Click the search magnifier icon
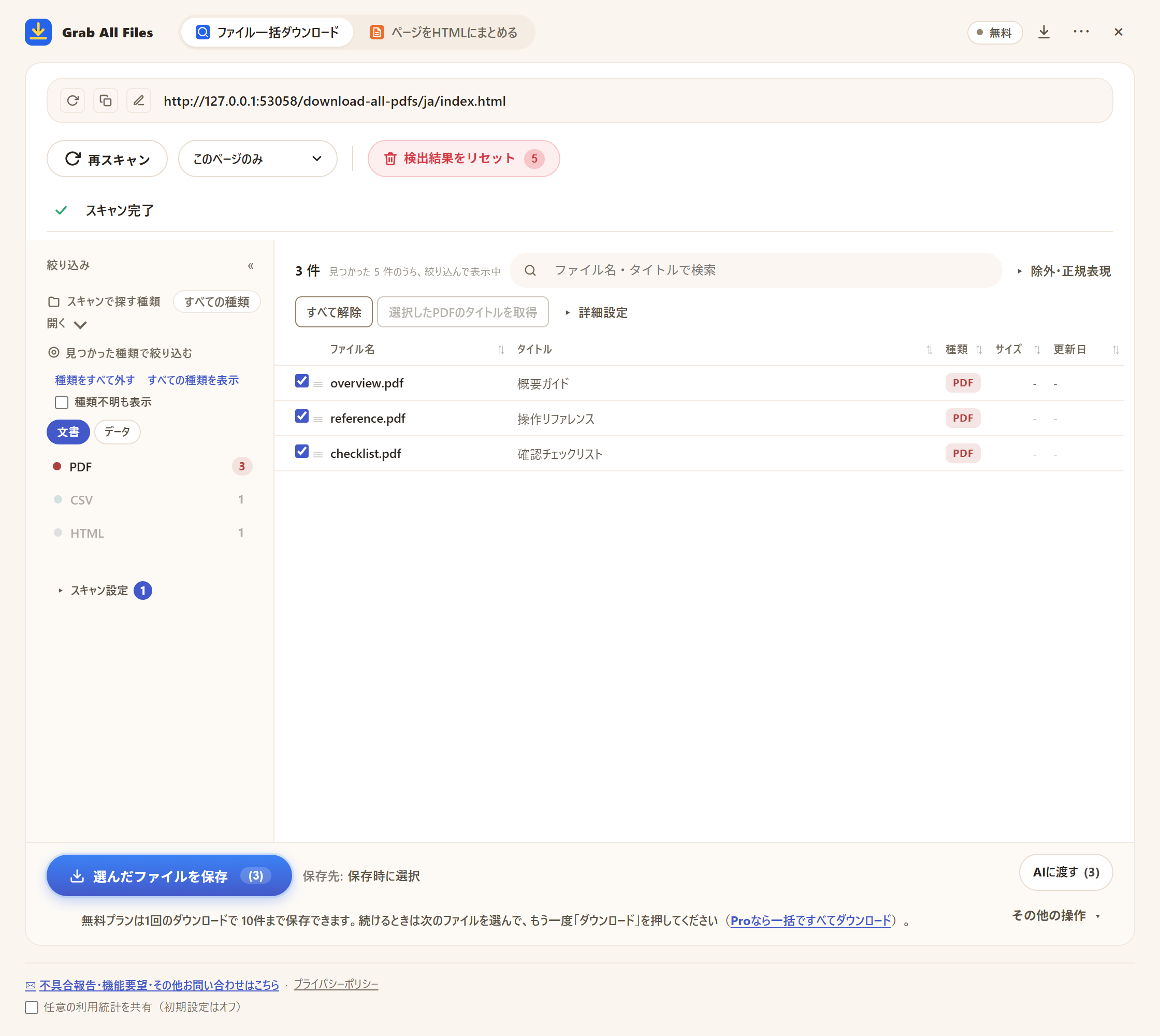Viewport: 1160px width, 1036px height. pos(530,270)
